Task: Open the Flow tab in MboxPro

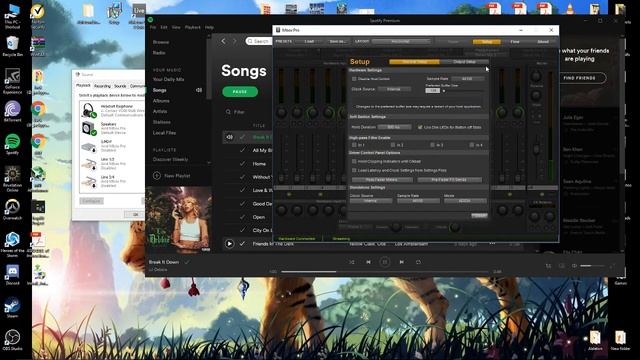Action: click(x=515, y=42)
